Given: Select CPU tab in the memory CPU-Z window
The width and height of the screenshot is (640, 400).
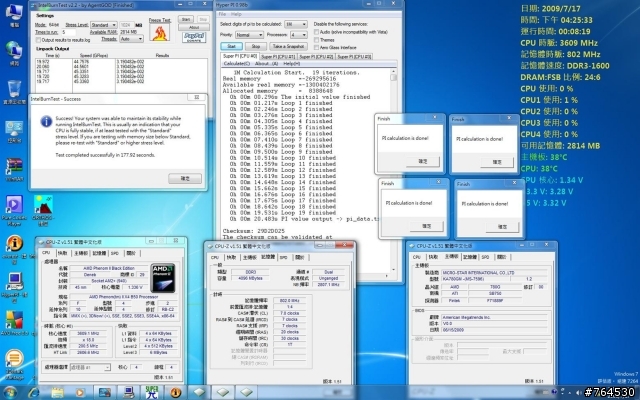Looking at the screenshot, I should pos(215,257).
